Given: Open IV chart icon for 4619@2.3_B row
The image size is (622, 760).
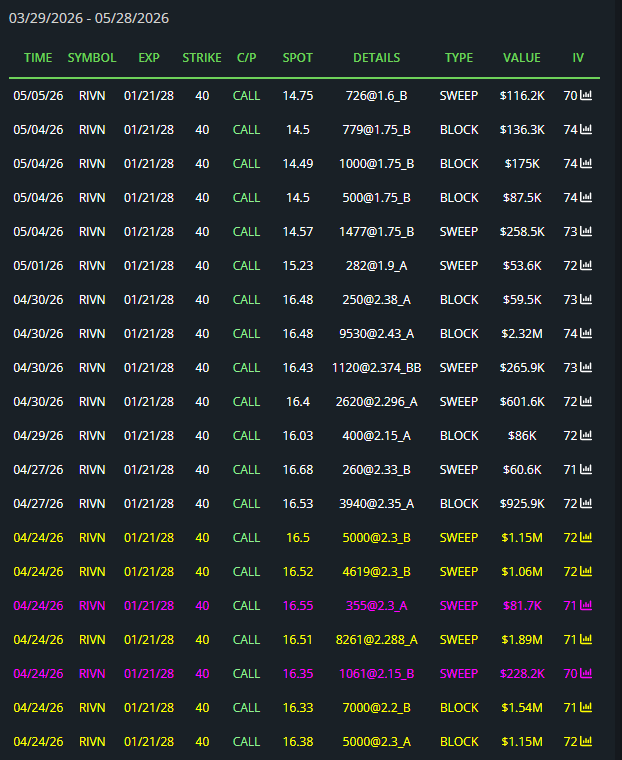Looking at the screenshot, I should tap(586, 571).
